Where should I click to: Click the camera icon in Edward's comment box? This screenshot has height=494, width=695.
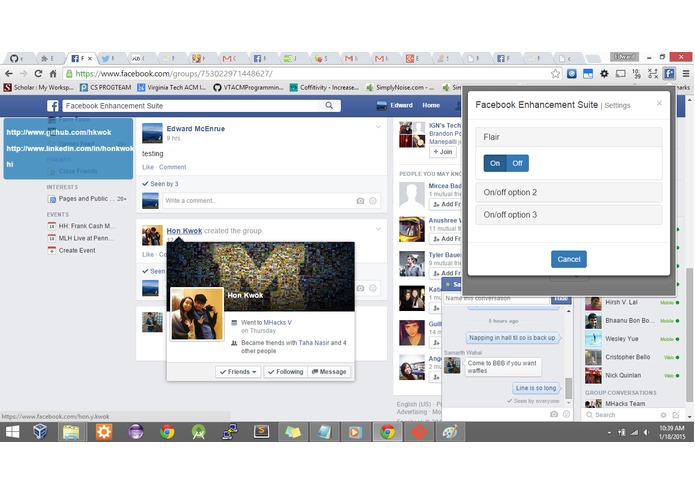[x=360, y=201]
